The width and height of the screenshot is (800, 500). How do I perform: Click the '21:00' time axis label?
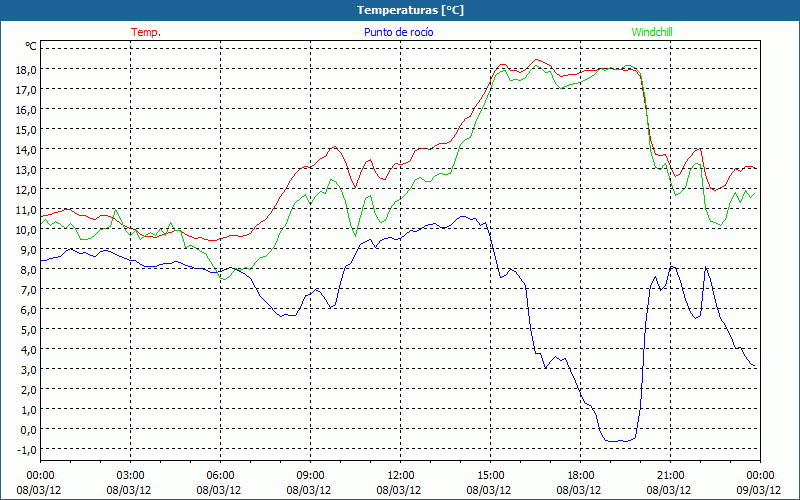pos(670,476)
